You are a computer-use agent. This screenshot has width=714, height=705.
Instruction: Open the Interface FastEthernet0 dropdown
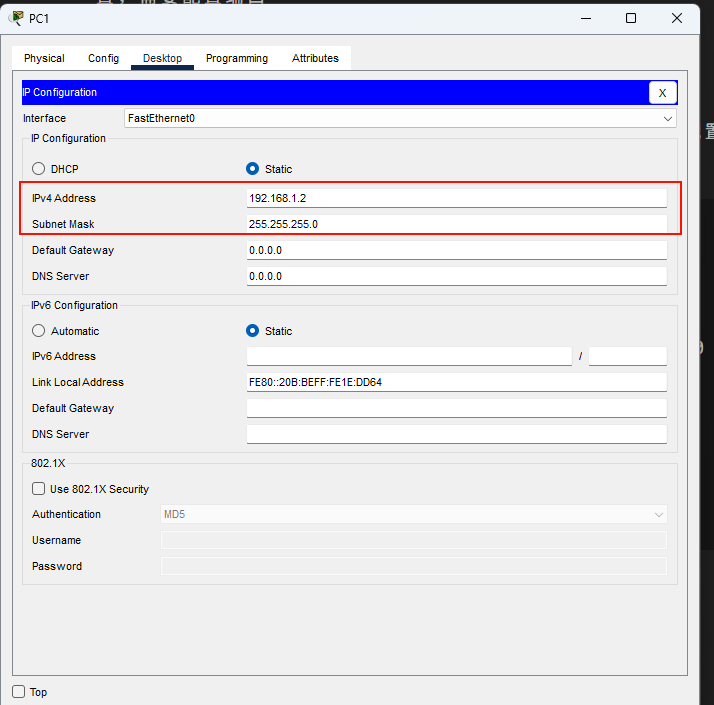tap(400, 118)
